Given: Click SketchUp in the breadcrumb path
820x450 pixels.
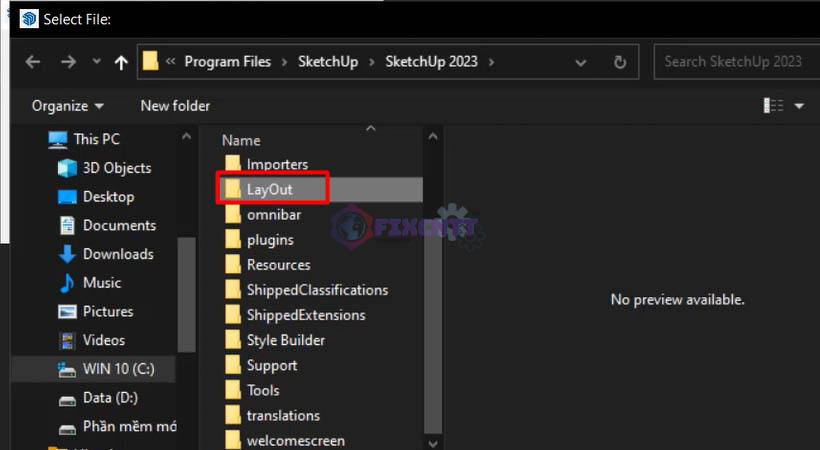Looking at the screenshot, I should [328, 62].
